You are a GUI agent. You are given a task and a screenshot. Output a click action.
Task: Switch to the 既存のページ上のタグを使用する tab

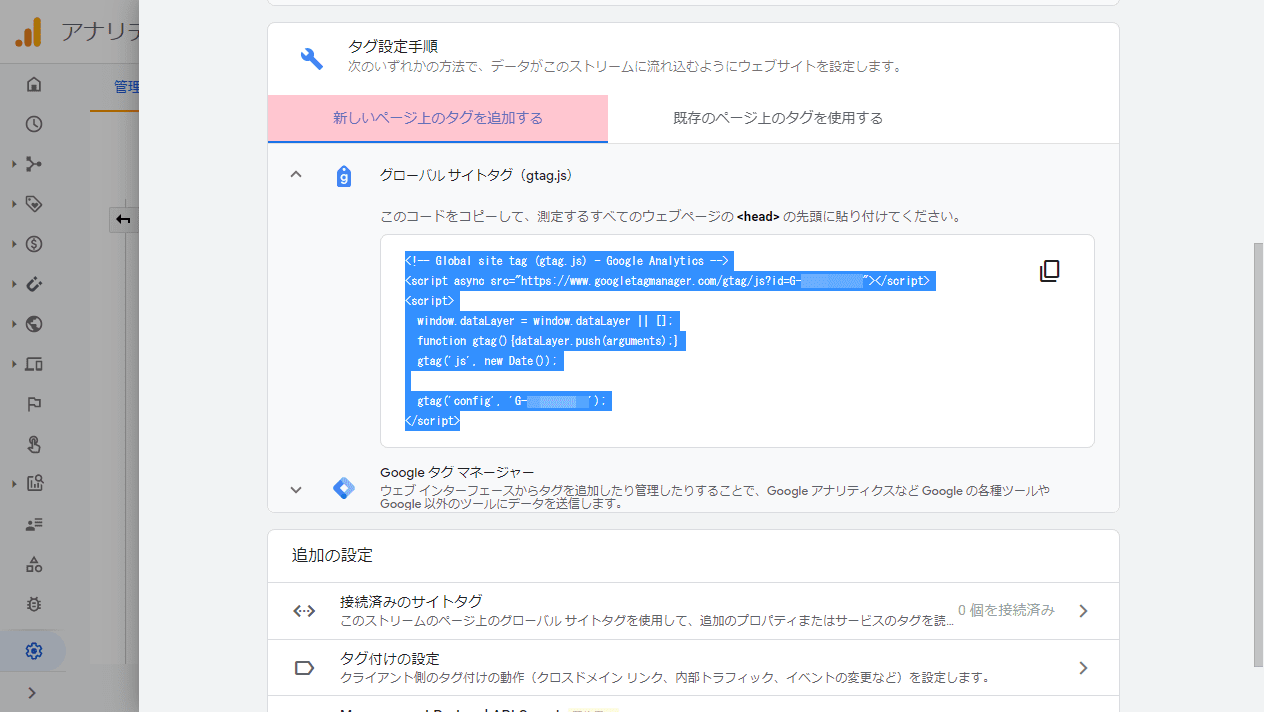(778, 119)
